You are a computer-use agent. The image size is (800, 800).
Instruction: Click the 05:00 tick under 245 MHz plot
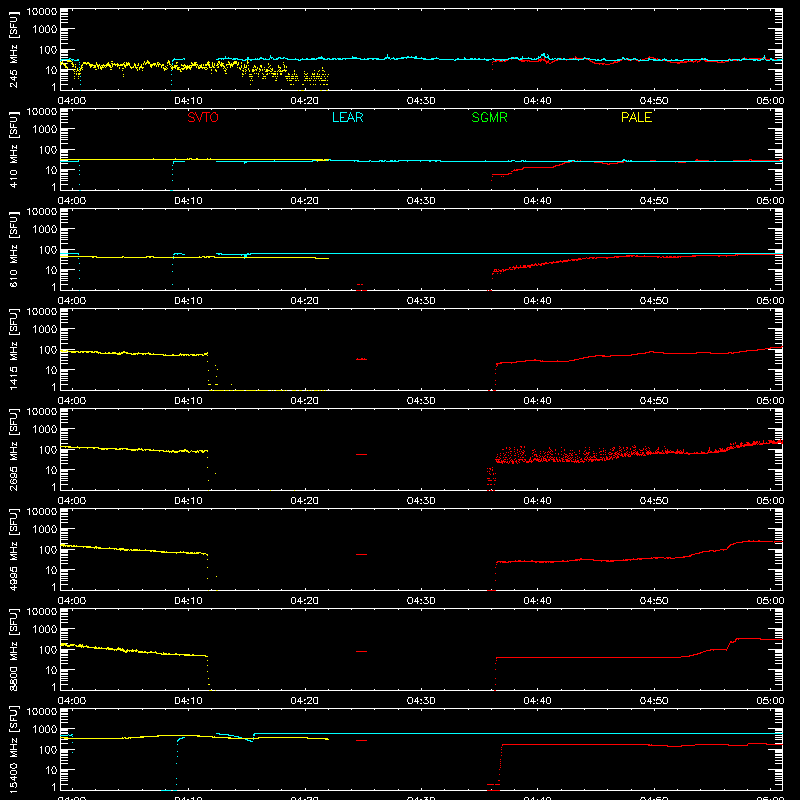[770, 101]
